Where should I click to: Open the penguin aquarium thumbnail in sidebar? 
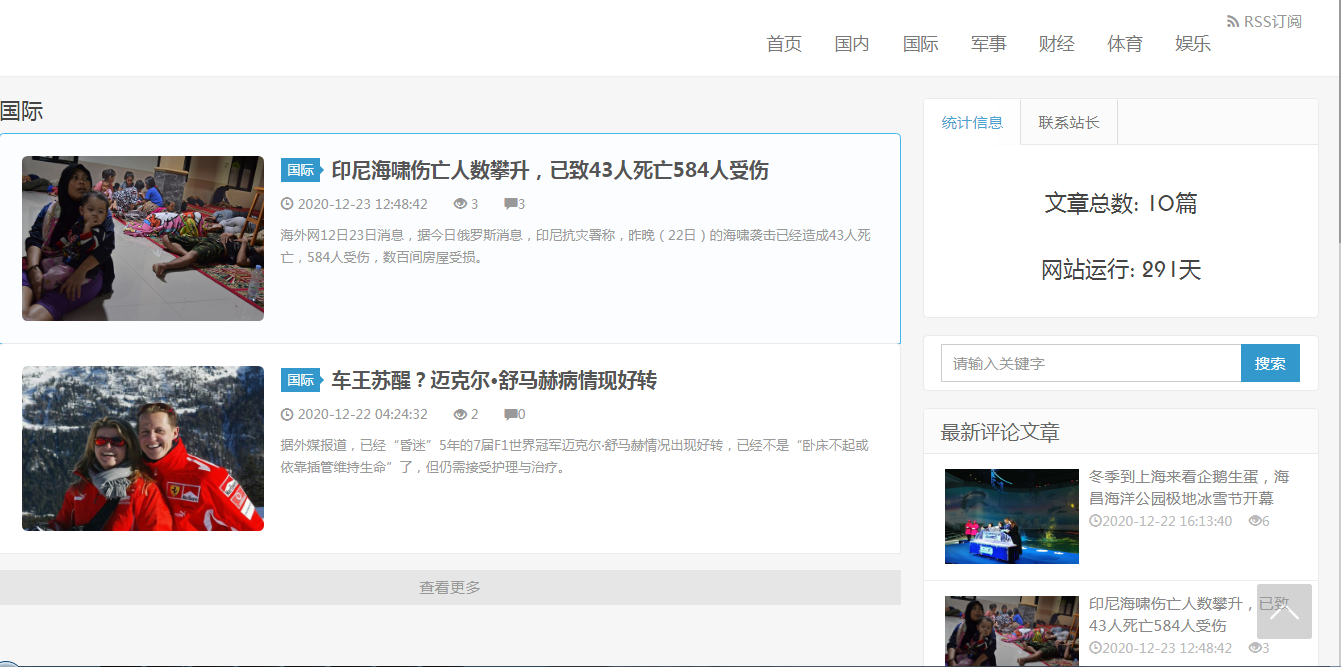(1011, 516)
